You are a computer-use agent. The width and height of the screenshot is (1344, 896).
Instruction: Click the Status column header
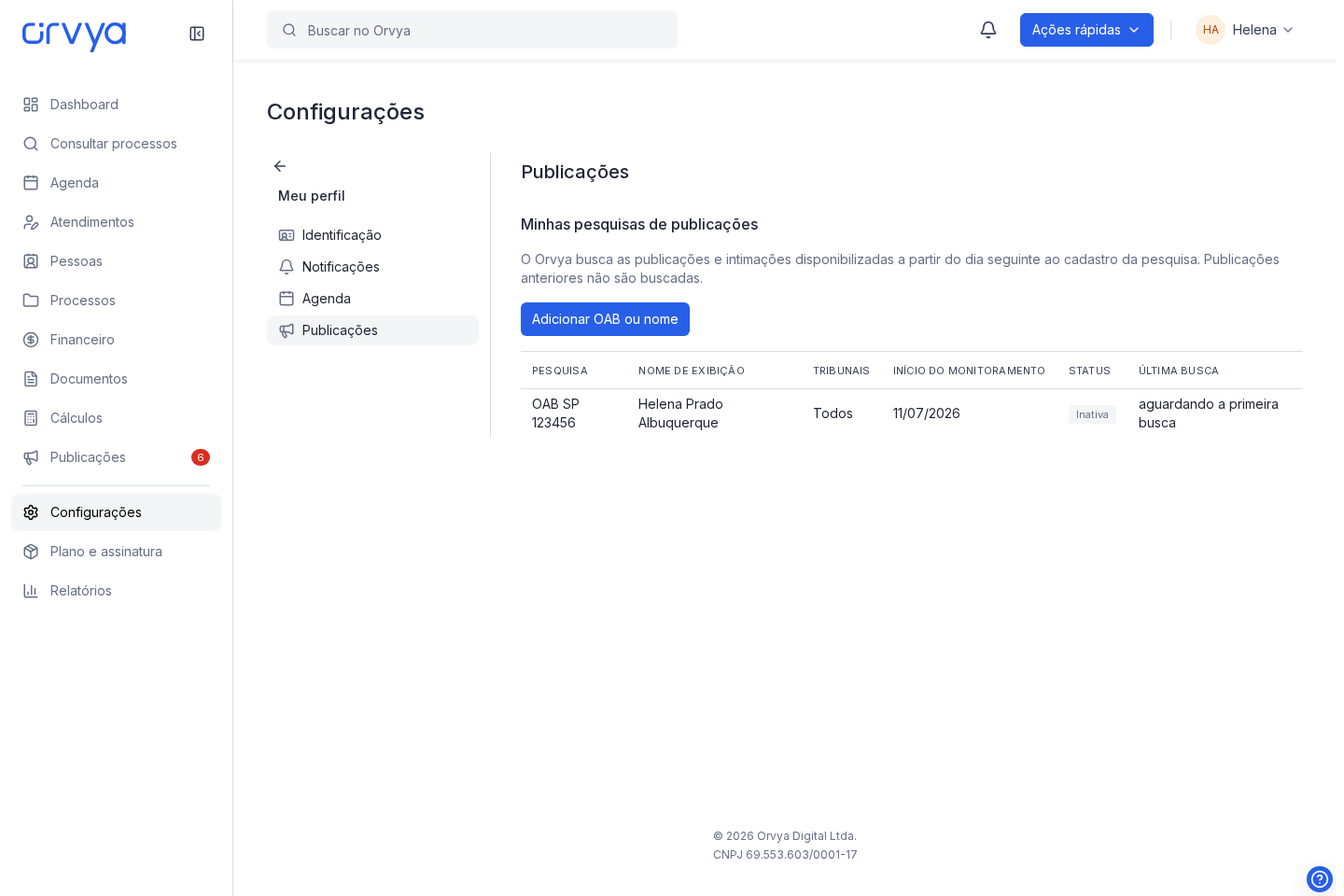[x=1089, y=371]
